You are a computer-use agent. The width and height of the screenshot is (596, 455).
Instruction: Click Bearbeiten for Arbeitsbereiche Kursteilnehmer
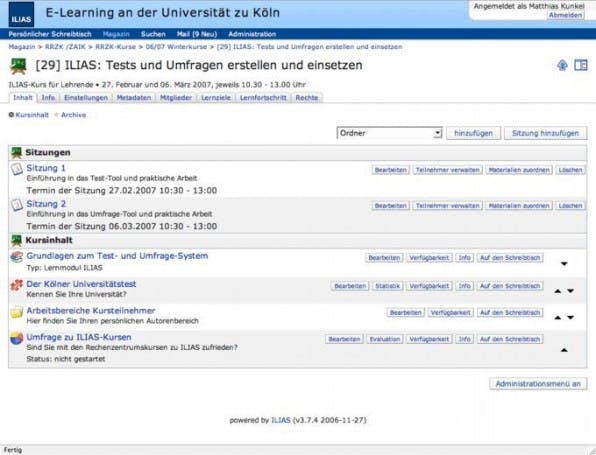[406, 312]
